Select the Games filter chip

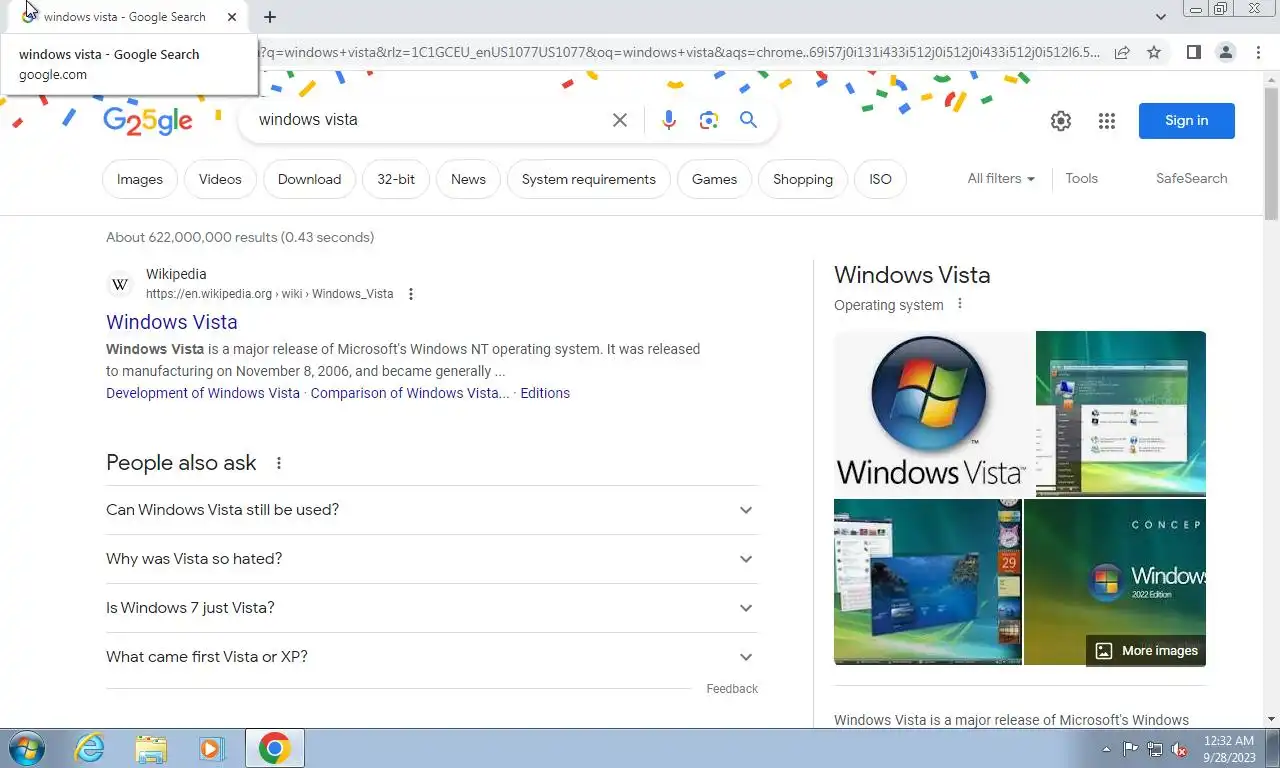coord(714,179)
